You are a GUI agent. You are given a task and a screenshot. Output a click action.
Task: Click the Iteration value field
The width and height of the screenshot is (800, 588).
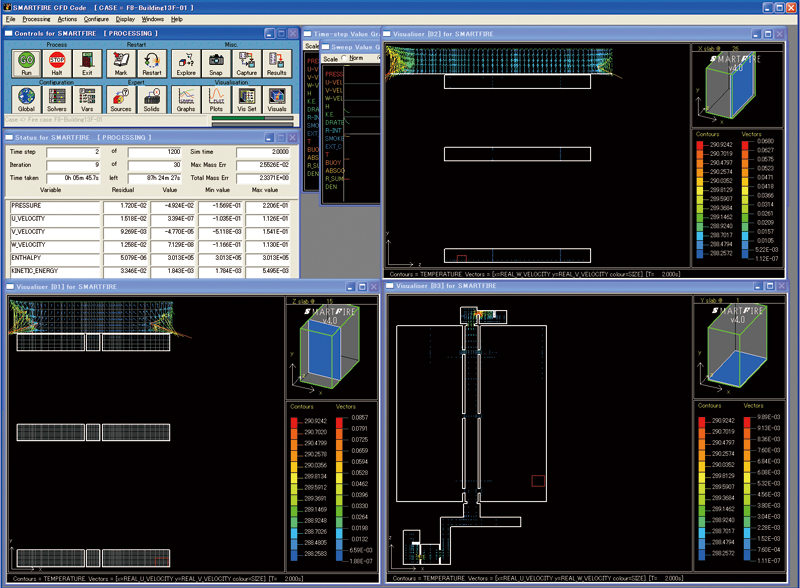73,165
